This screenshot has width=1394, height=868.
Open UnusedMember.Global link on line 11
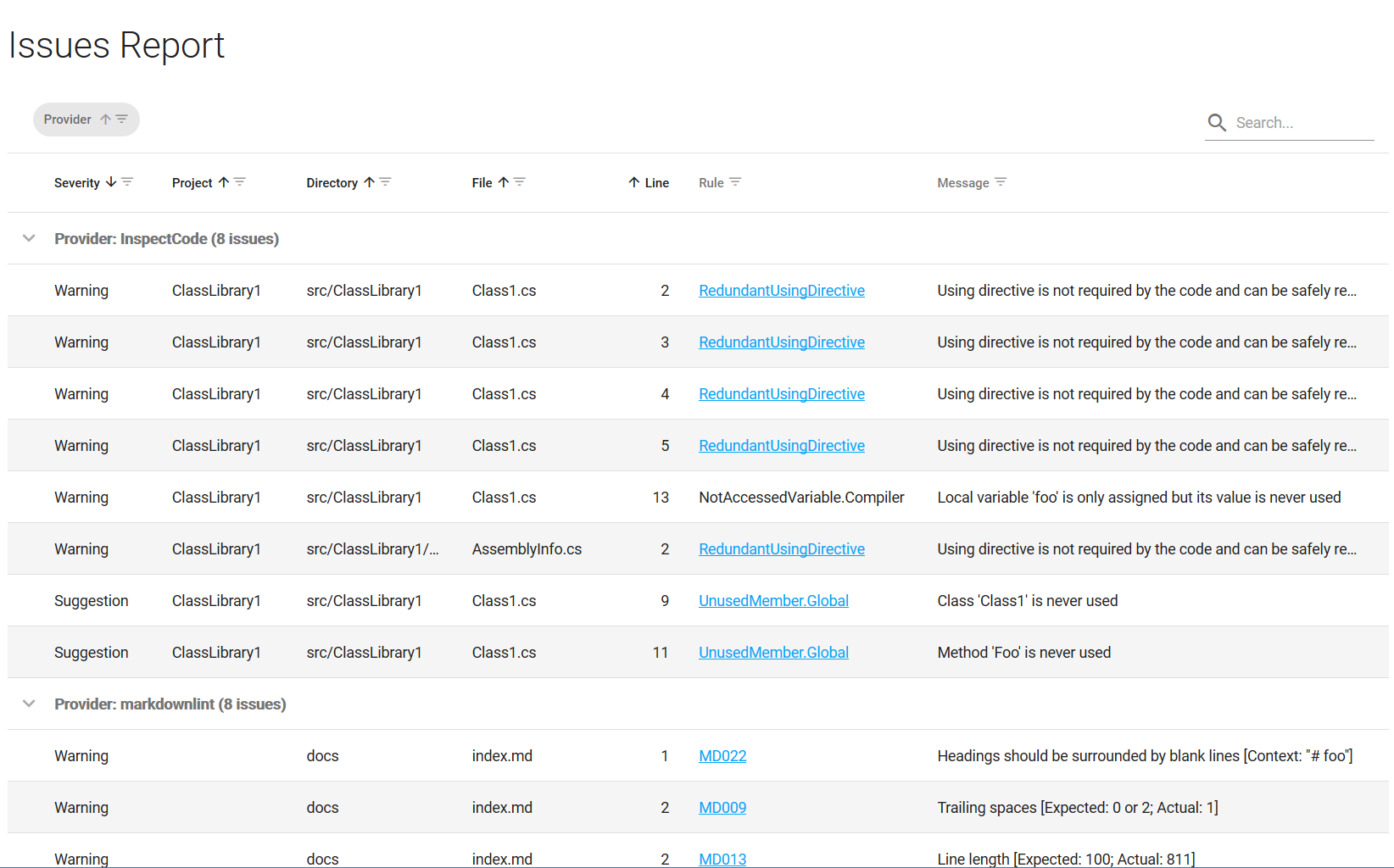(773, 653)
